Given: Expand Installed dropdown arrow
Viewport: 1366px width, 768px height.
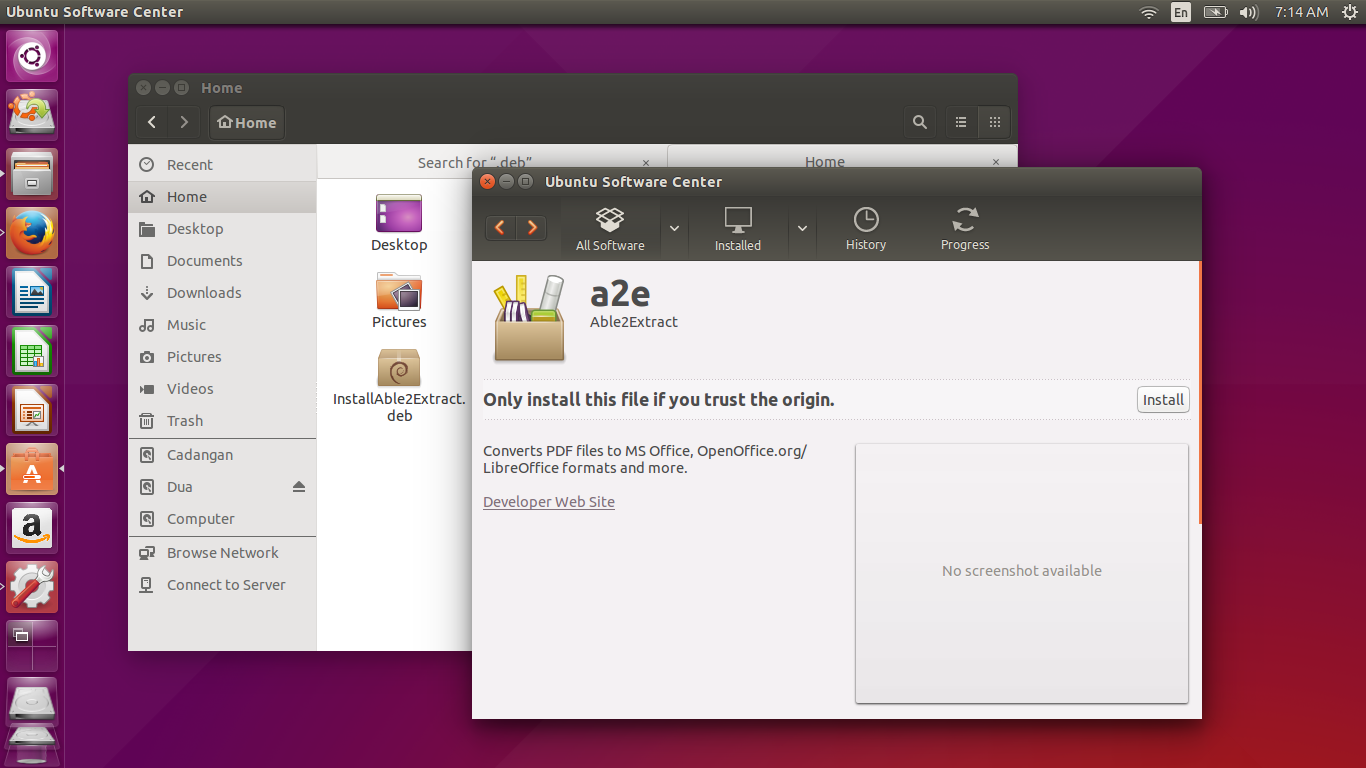Looking at the screenshot, I should [x=802, y=228].
